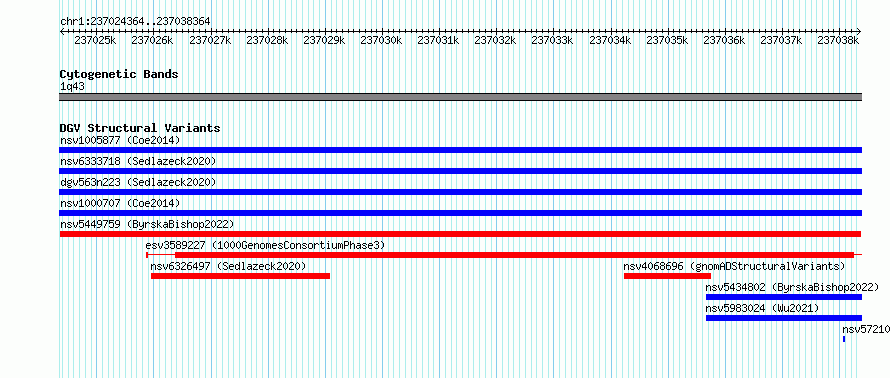The width and height of the screenshot is (890, 378).
Task: Click the 237038k ruler tick label
Action: pos(839,41)
